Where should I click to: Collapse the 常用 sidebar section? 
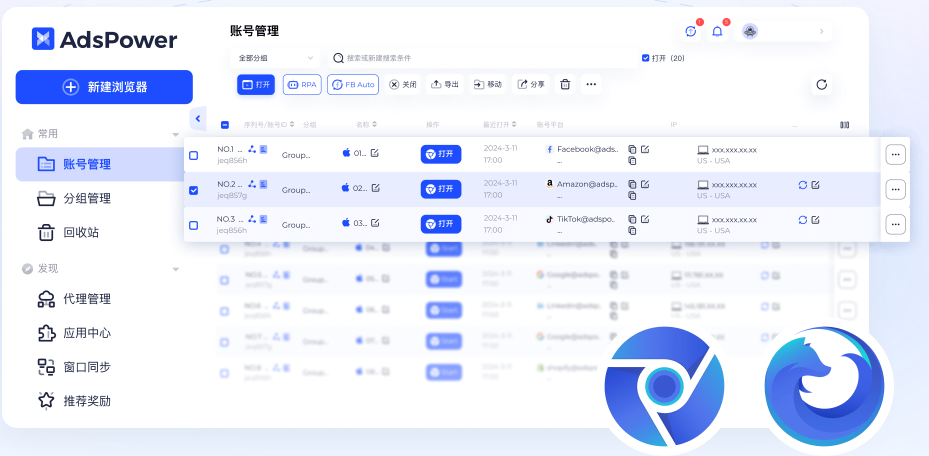(175, 134)
